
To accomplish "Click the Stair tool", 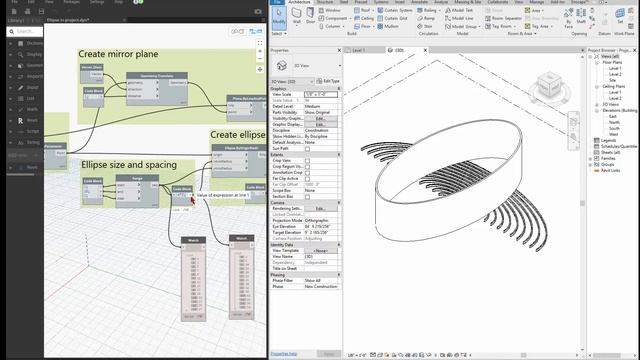I will (424, 26).
